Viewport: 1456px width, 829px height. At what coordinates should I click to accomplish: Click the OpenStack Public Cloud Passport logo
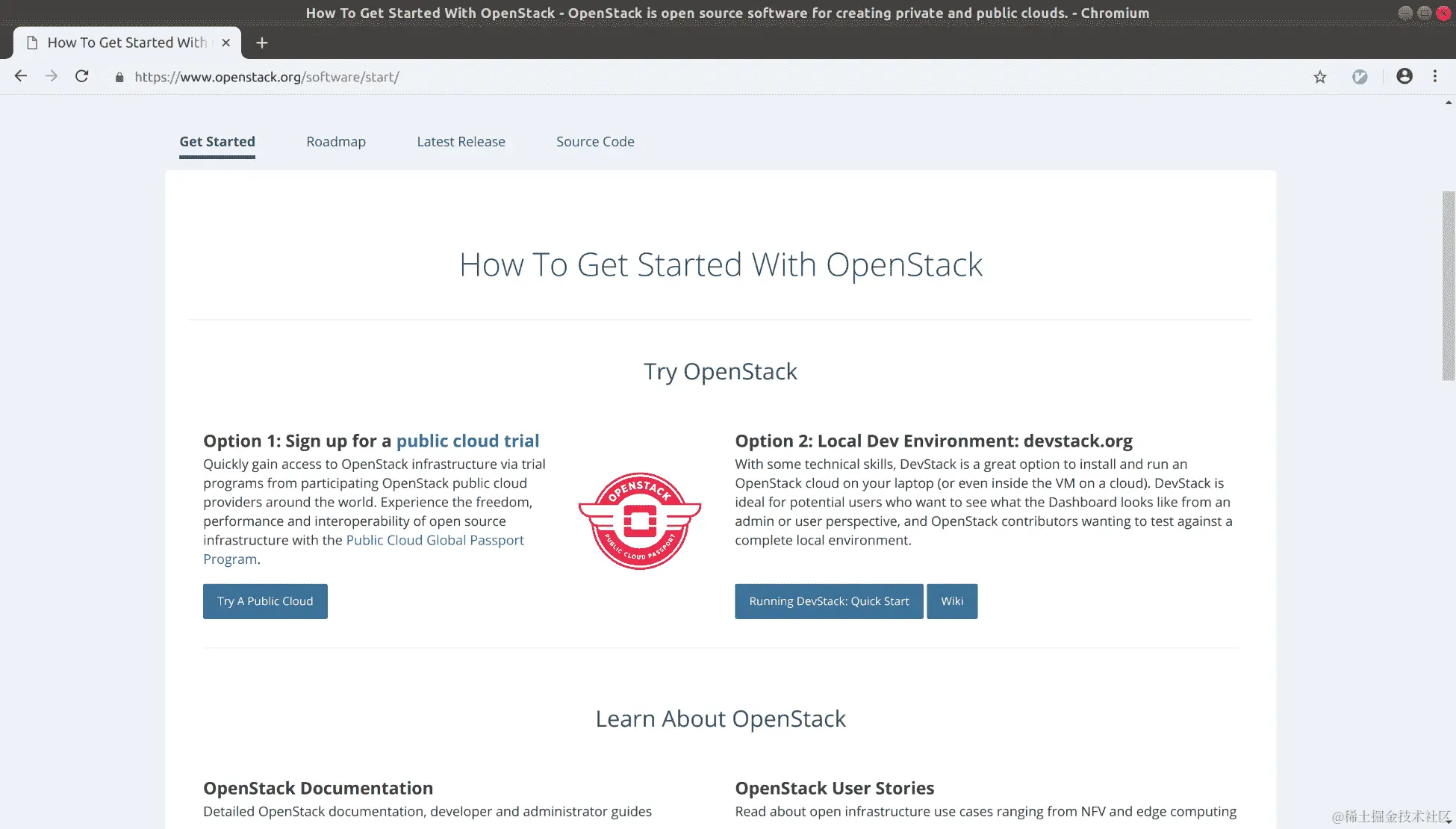point(640,521)
